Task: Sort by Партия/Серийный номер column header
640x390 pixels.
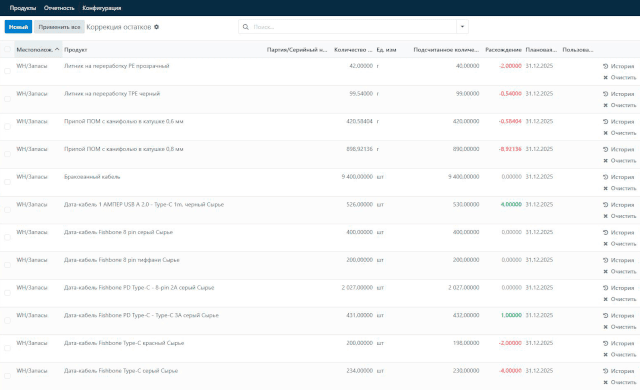Action: point(297,50)
